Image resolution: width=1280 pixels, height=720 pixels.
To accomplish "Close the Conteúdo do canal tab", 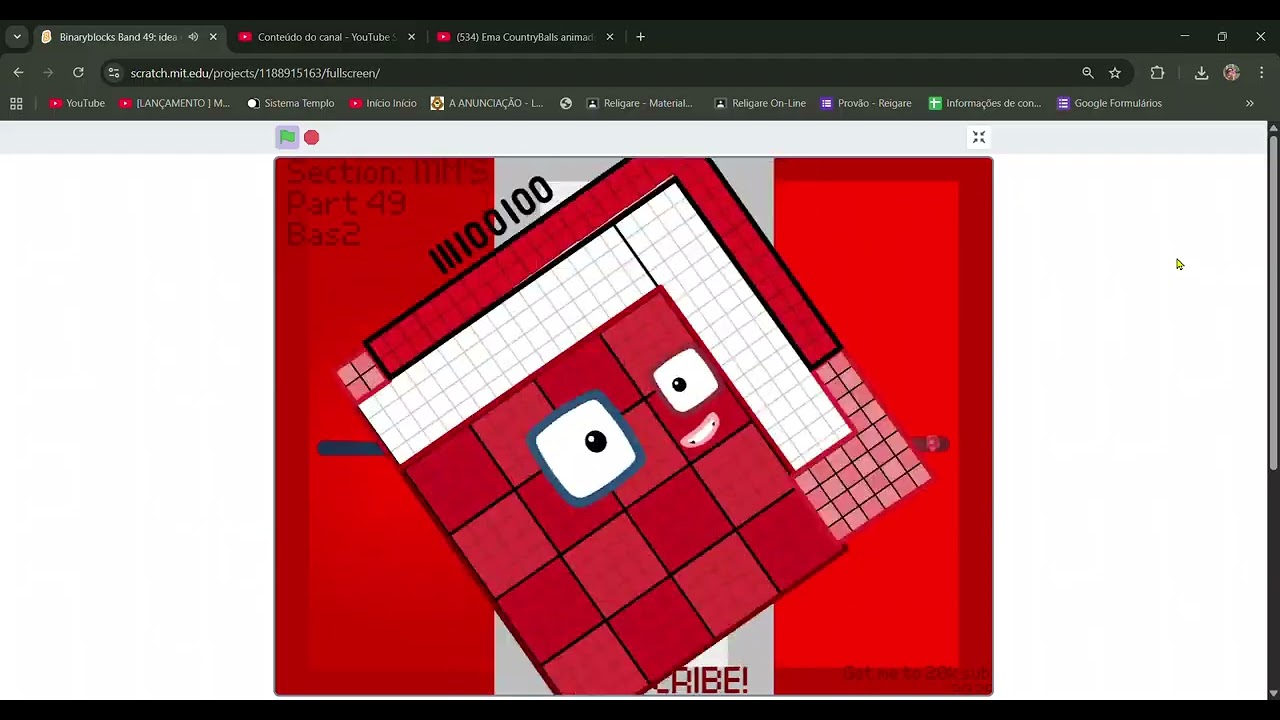I will (x=411, y=37).
